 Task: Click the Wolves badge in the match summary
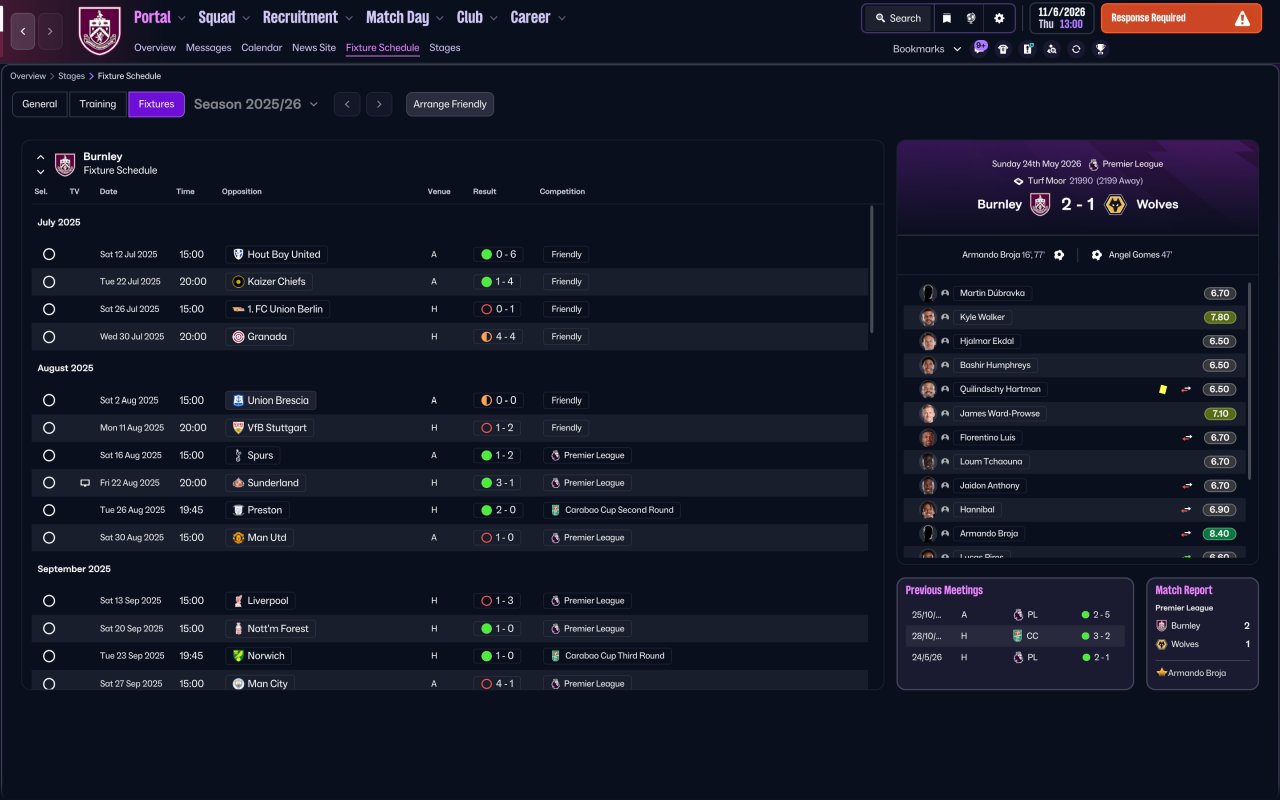1116,204
